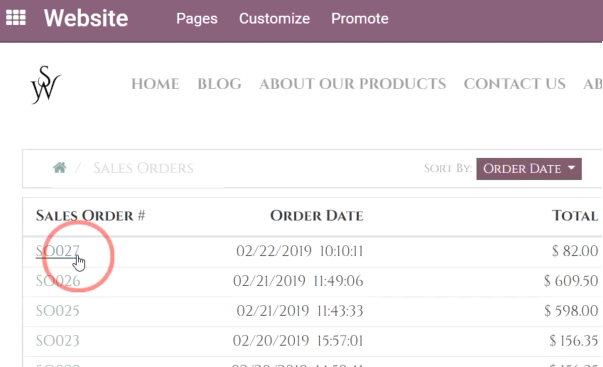This screenshot has width=603, height=367.
Task: Open the Customize menu
Action: click(x=274, y=18)
